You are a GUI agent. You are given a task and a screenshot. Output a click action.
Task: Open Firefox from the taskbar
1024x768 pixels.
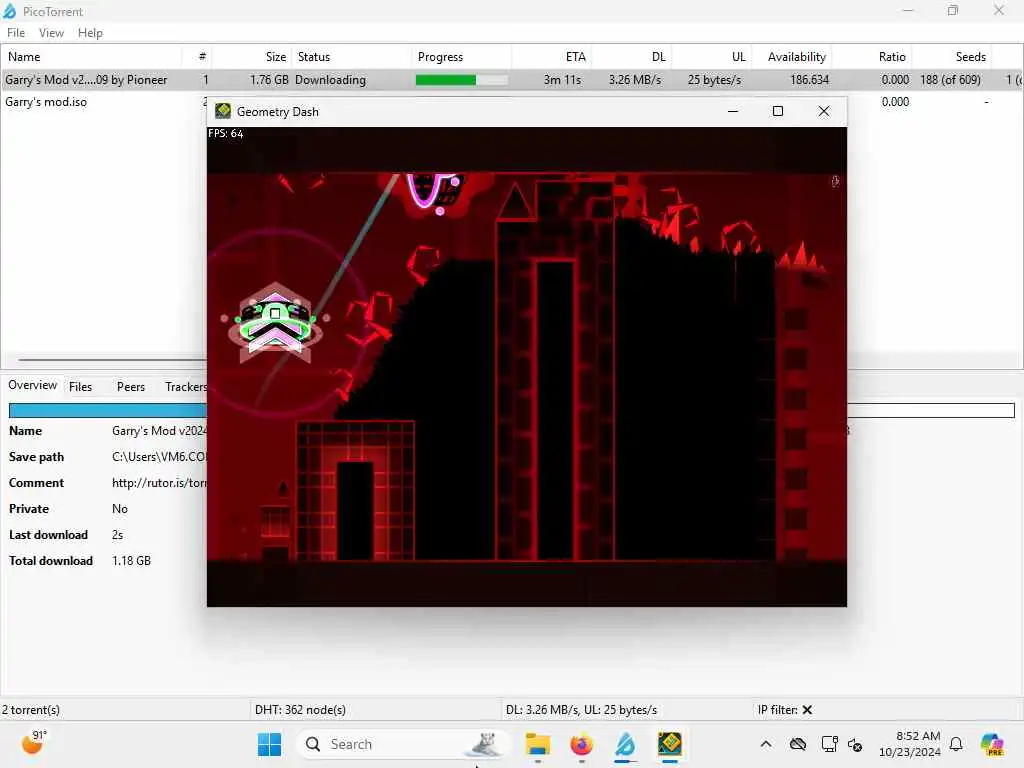pos(581,744)
